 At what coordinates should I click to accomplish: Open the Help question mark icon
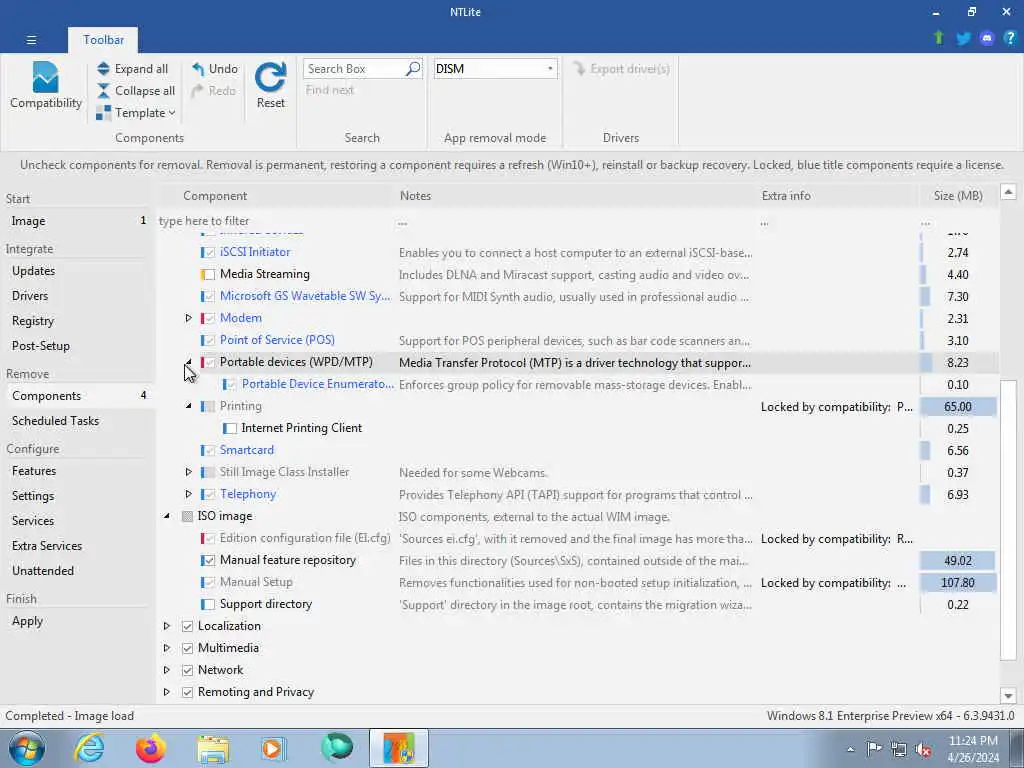[1010, 38]
